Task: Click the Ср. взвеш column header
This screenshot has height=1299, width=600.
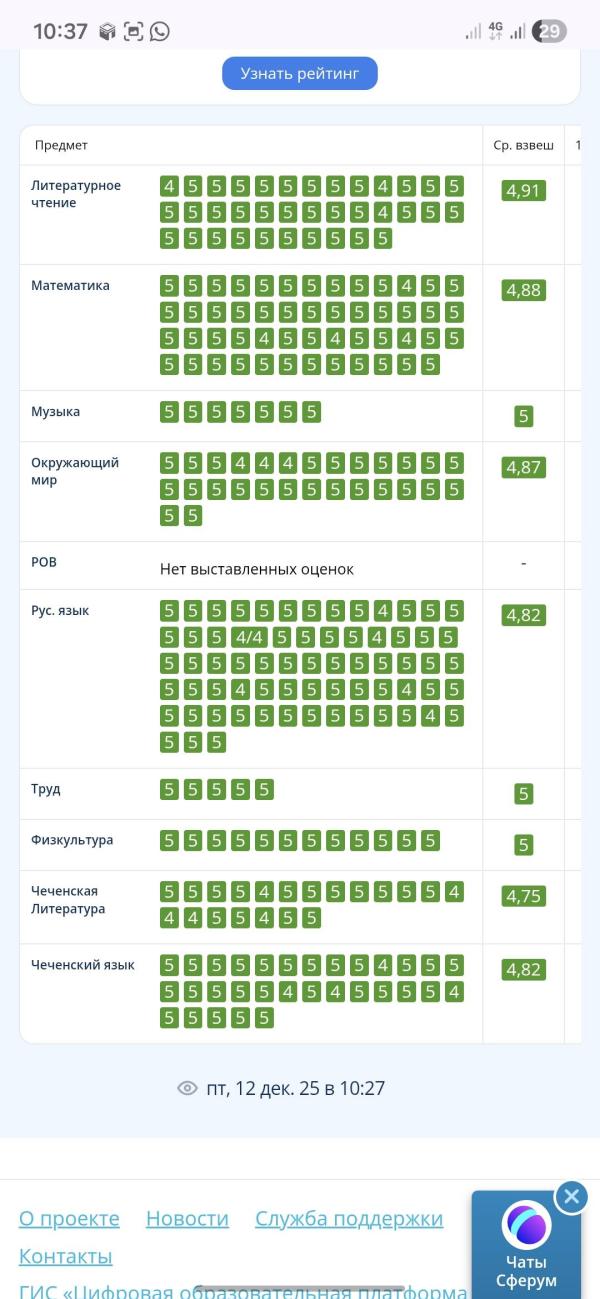Action: click(523, 145)
